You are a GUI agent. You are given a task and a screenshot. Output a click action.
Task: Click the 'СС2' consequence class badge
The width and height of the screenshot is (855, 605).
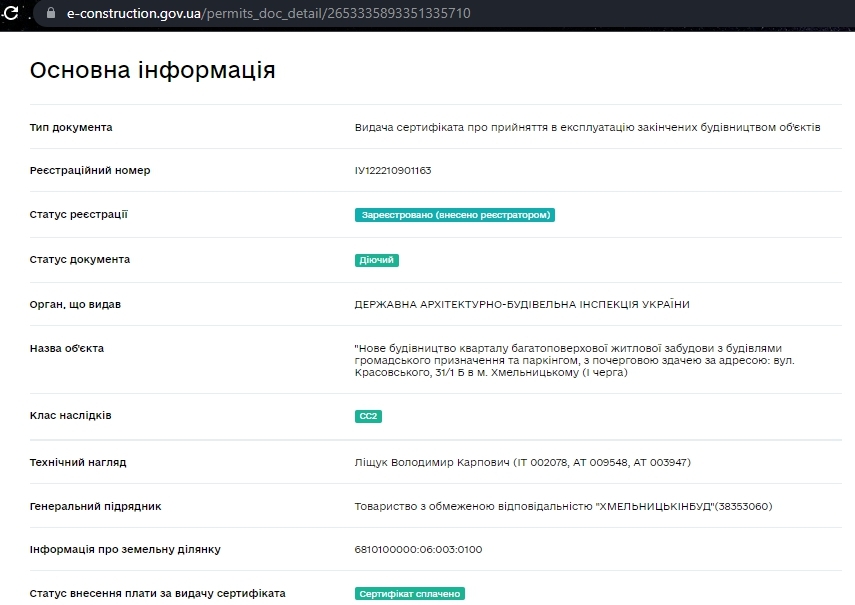tap(368, 416)
